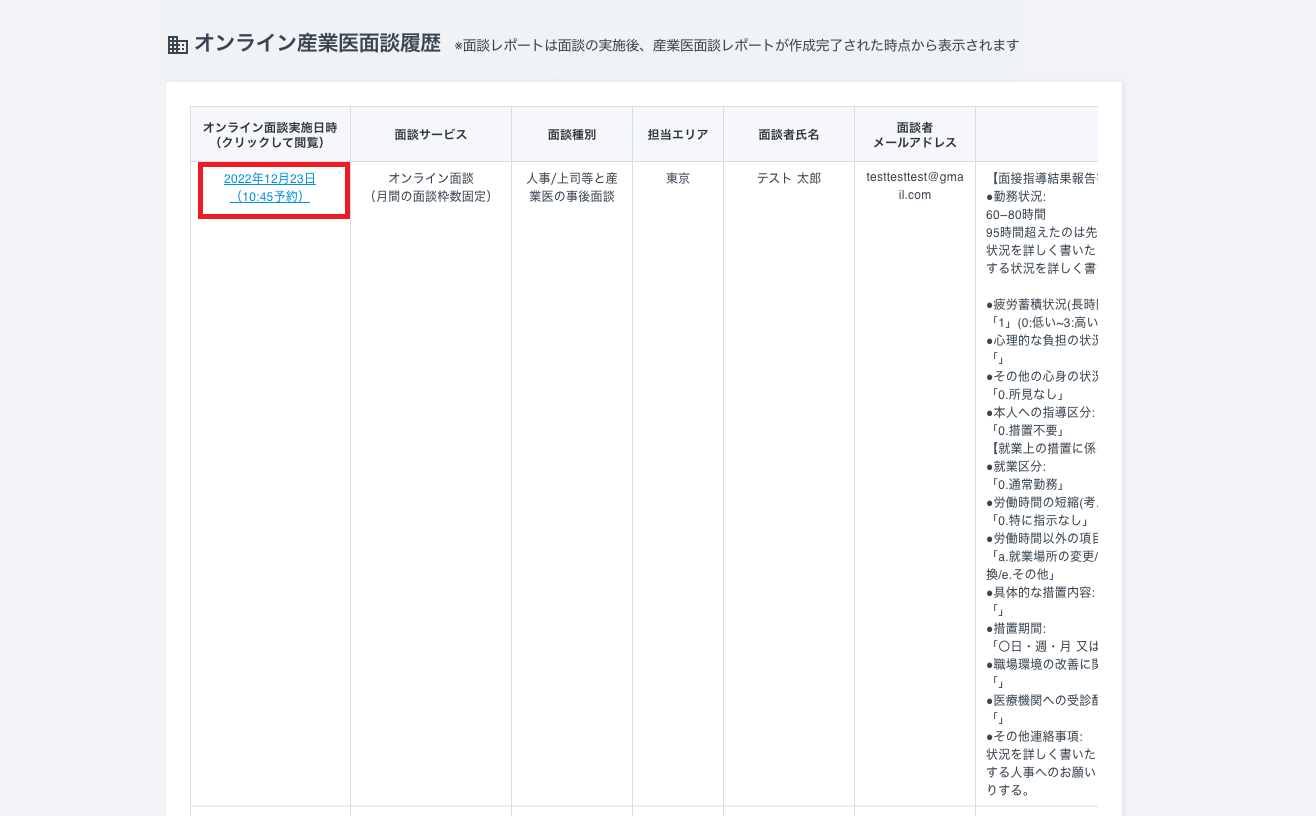Viewport: 1316px width, 816px height.
Task: Click the その他連絡事項 entry in the report
Action: [x=1036, y=736]
